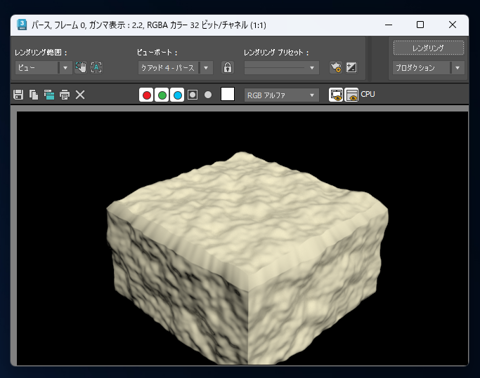This screenshot has width=480, height=378.
Task: Toggle the lock to viewport icon
Action: tap(228, 68)
